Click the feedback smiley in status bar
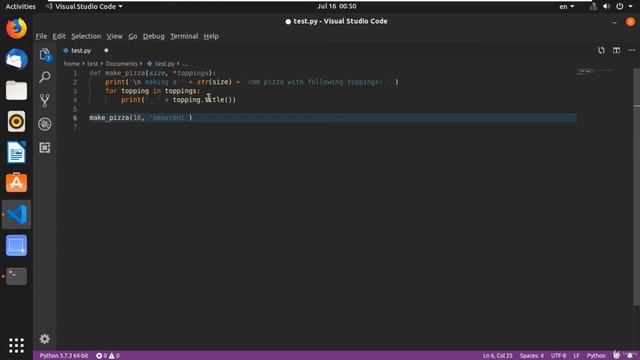This screenshot has height=360, width=640. [616, 356]
